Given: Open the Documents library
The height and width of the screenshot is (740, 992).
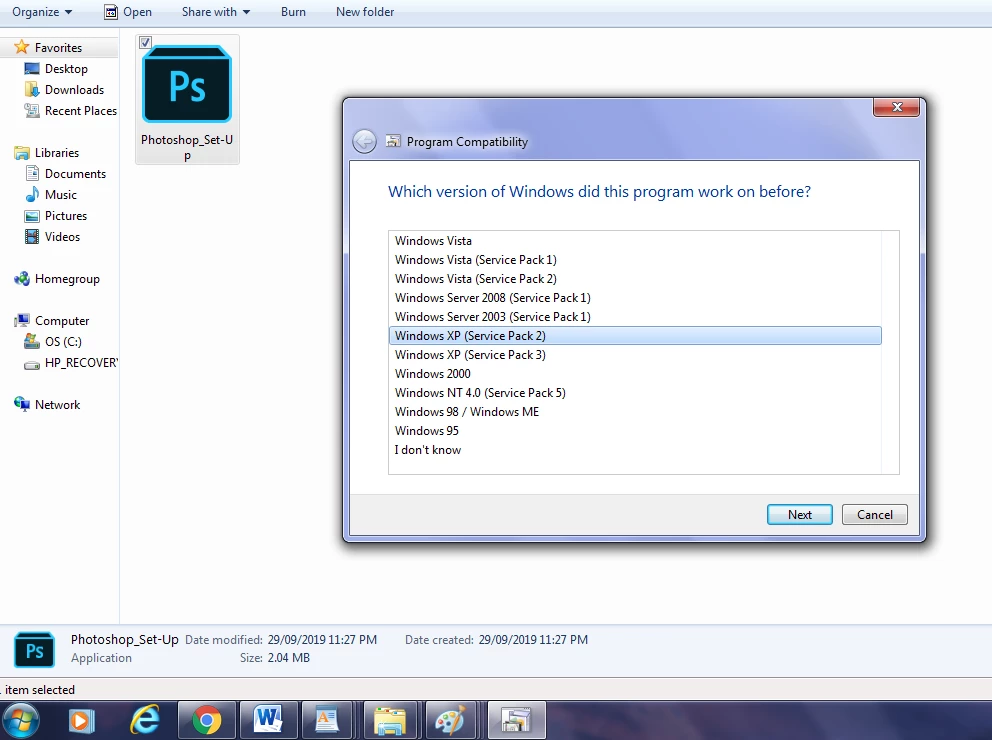Looking at the screenshot, I should pos(75,173).
